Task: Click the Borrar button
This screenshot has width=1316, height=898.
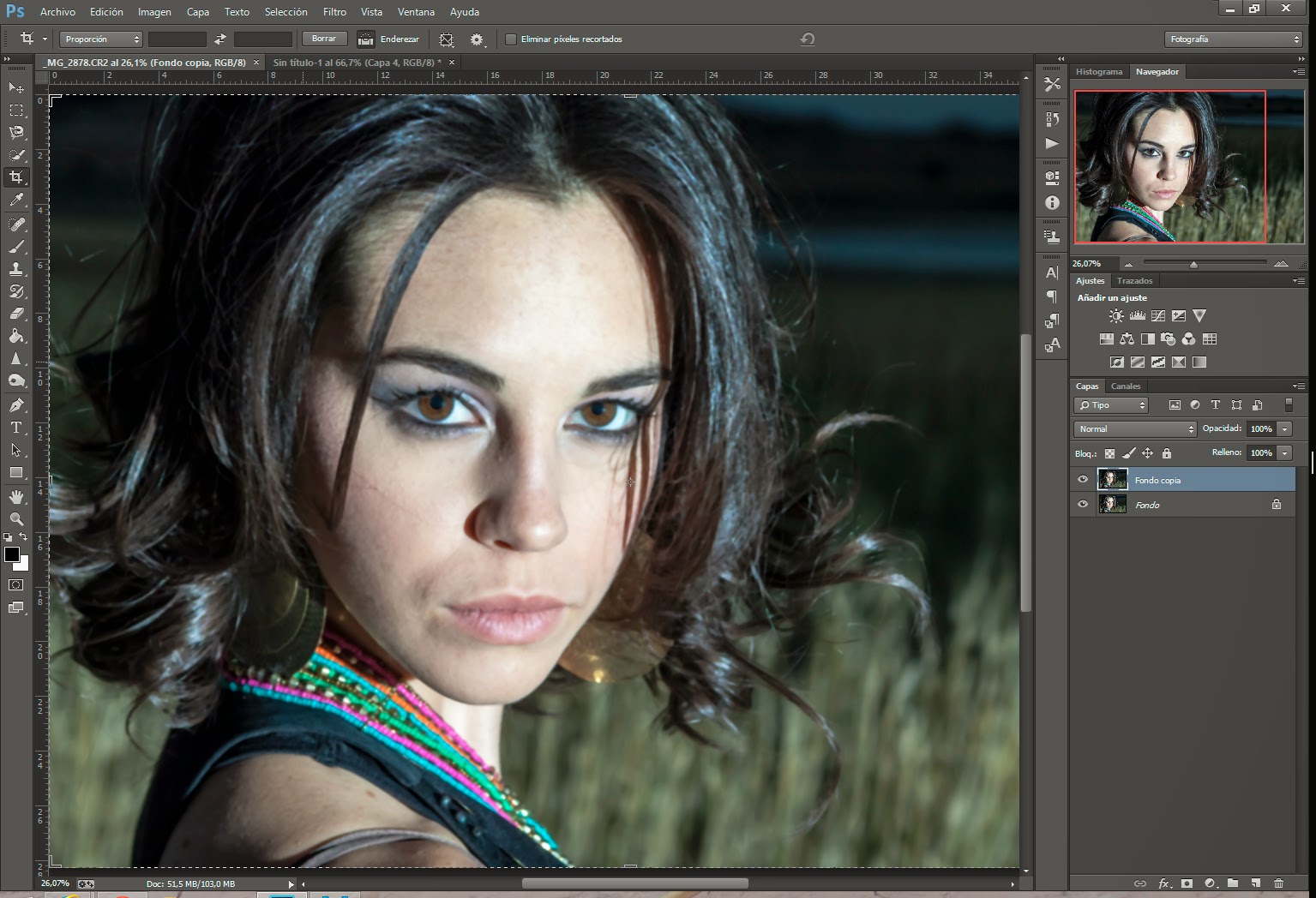Action: coord(324,39)
